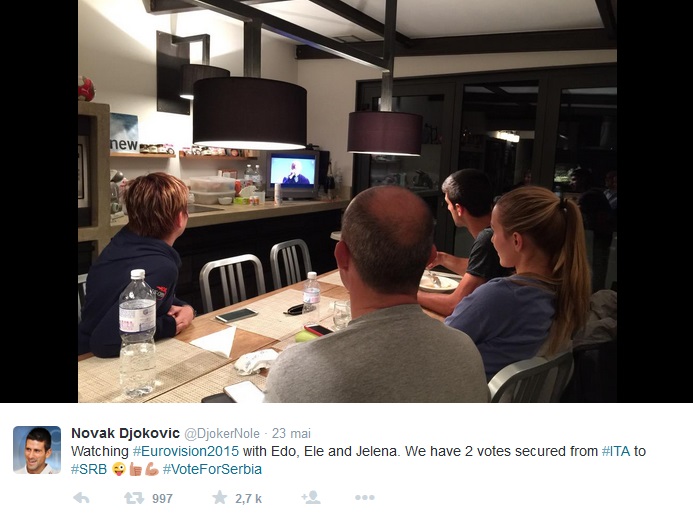Open the #ITA hashtag link
The image size is (693, 527).
click(x=616, y=451)
